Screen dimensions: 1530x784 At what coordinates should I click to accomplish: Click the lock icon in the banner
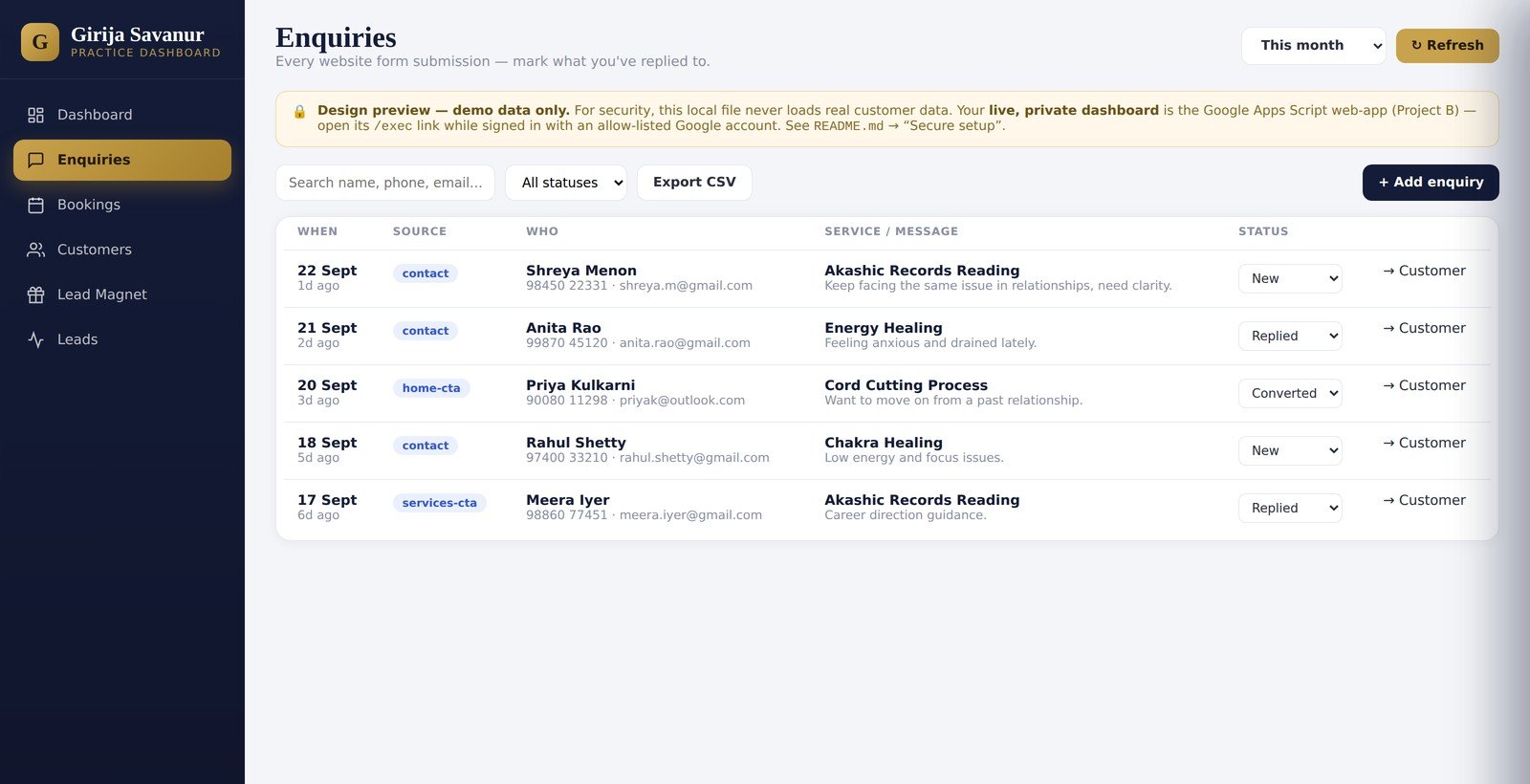coord(299,111)
